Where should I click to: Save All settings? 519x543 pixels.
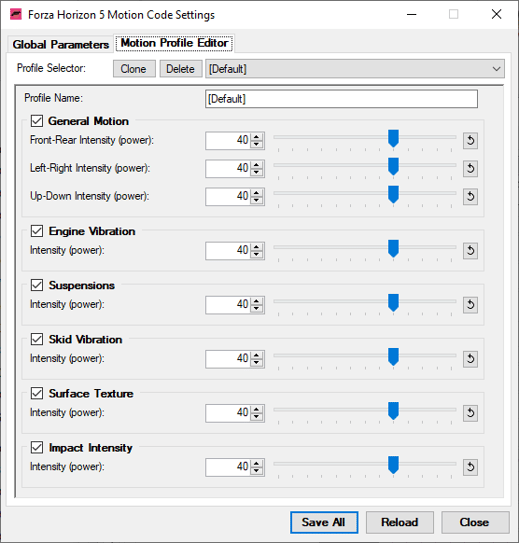pyautogui.click(x=324, y=522)
